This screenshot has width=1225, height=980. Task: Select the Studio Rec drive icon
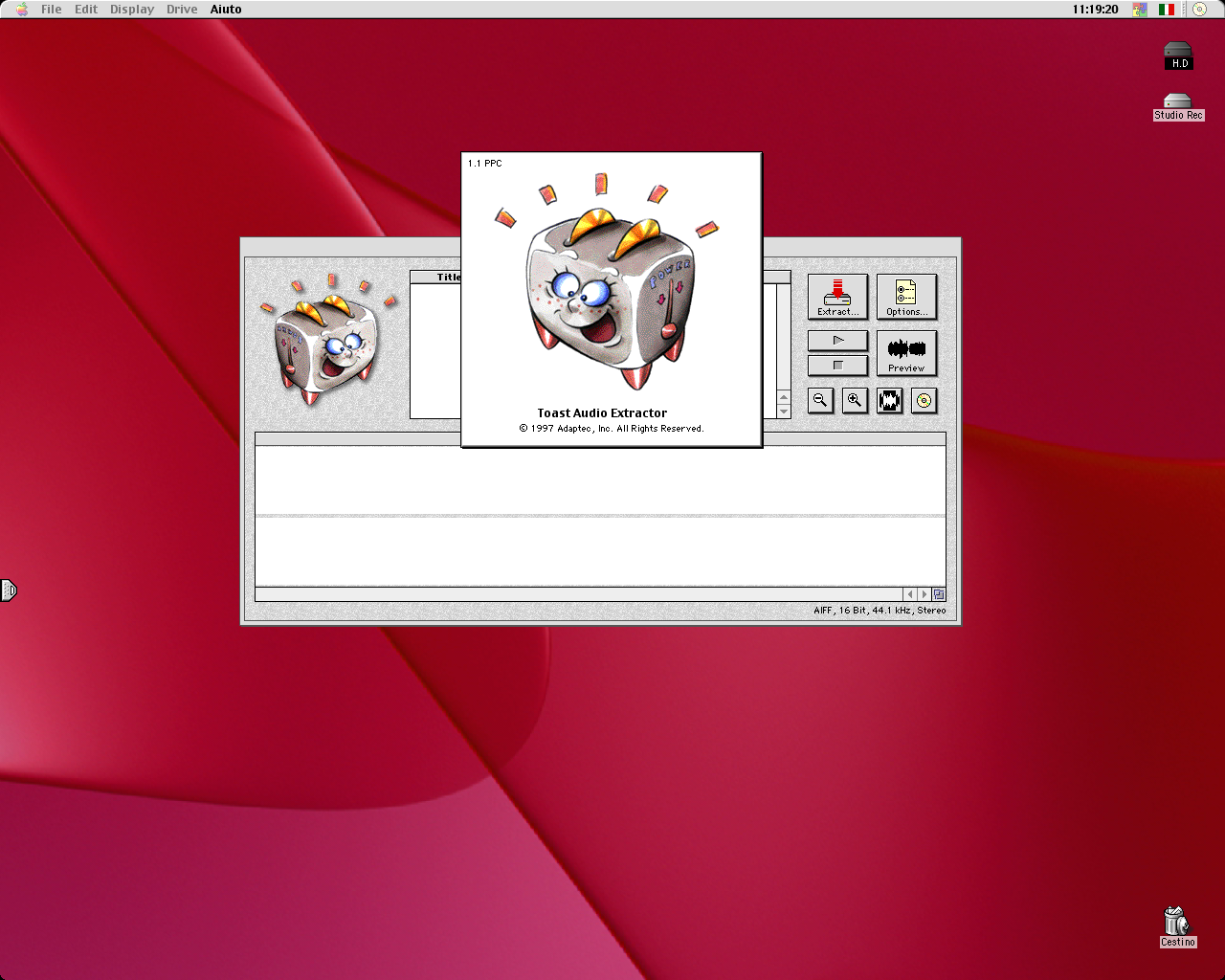coord(1178,107)
